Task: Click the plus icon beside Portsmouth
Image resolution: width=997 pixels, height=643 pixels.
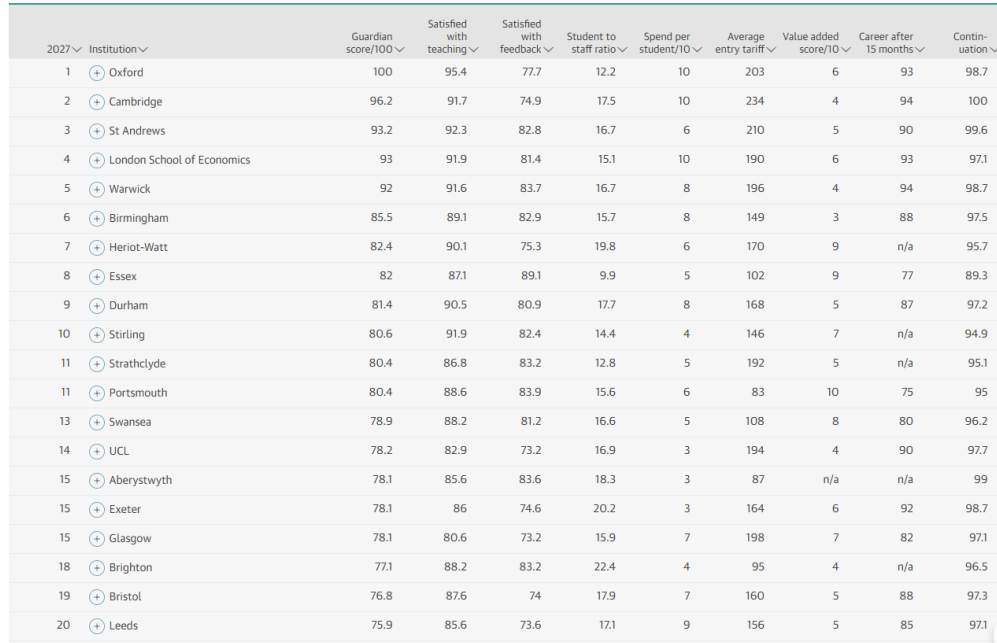Action: point(97,394)
